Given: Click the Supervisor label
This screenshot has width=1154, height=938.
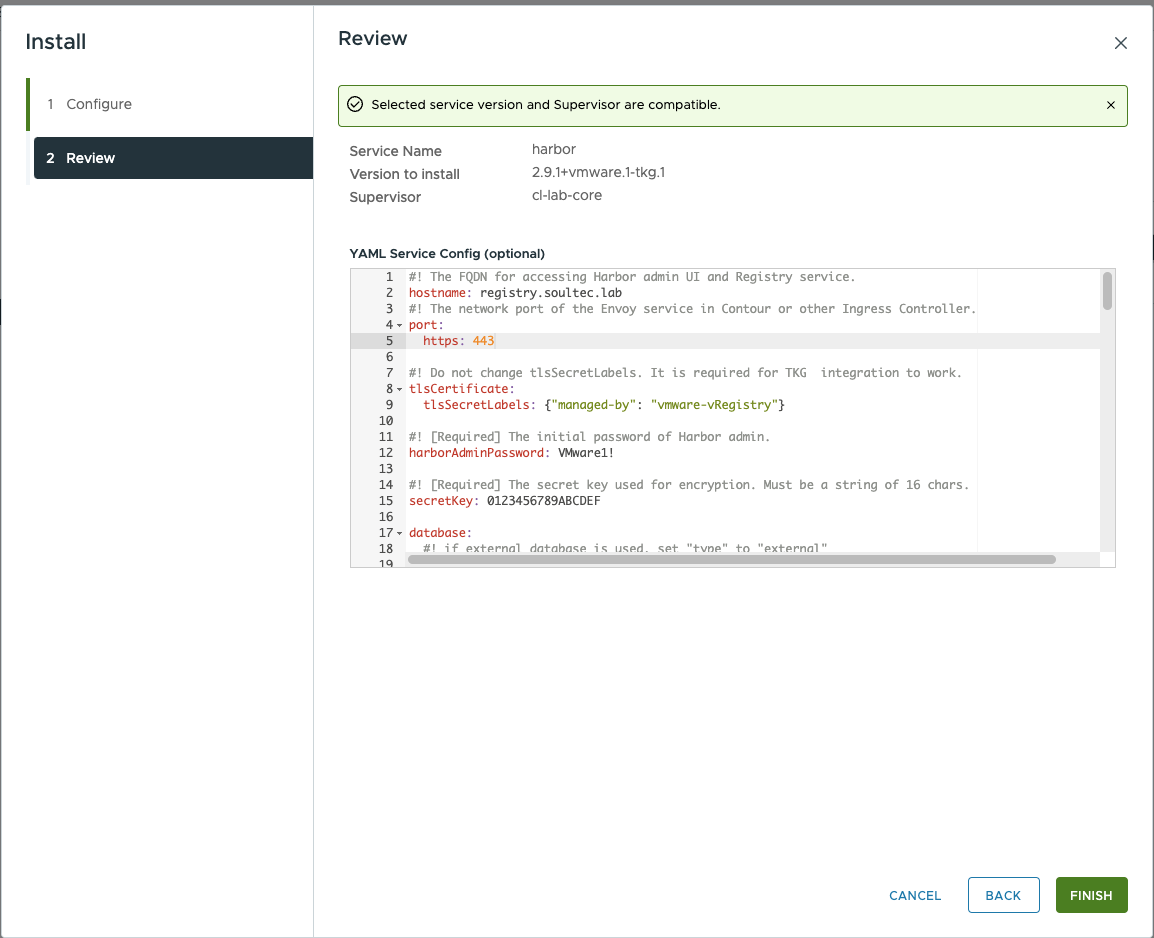Looking at the screenshot, I should tap(385, 197).
